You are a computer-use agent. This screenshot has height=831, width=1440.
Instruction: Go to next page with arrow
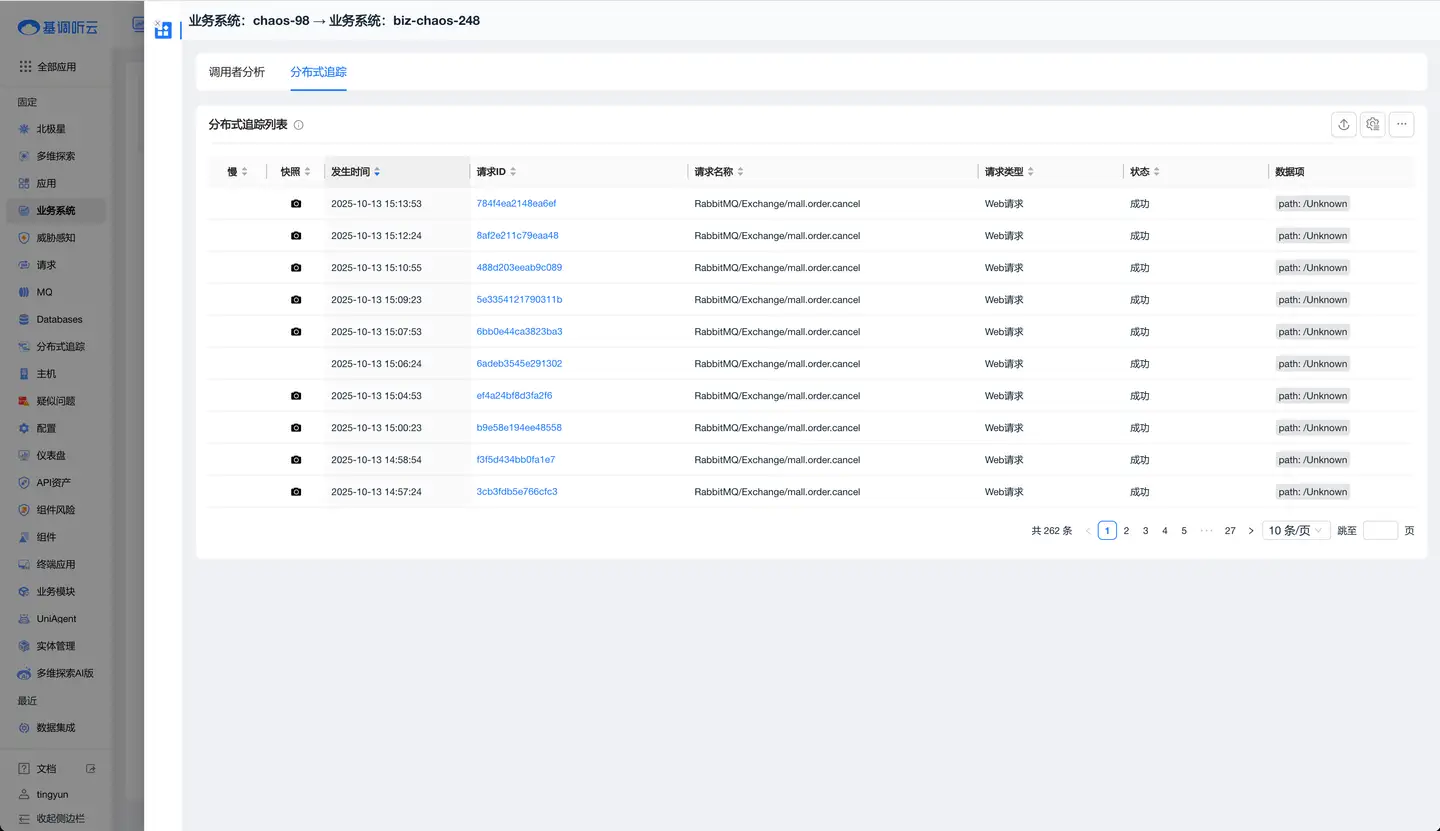pyautogui.click(x=1250, y=531)
